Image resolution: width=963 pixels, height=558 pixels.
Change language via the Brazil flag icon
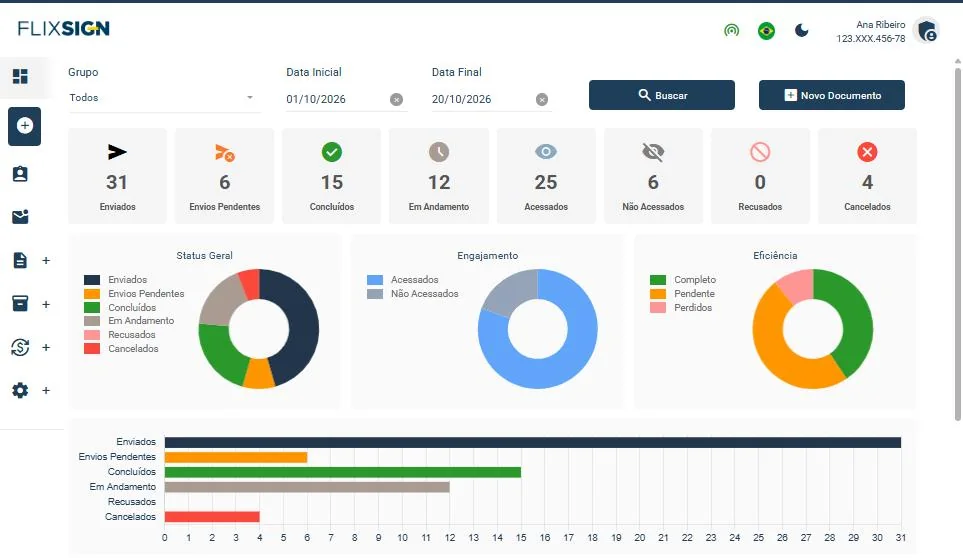[766, 31]
